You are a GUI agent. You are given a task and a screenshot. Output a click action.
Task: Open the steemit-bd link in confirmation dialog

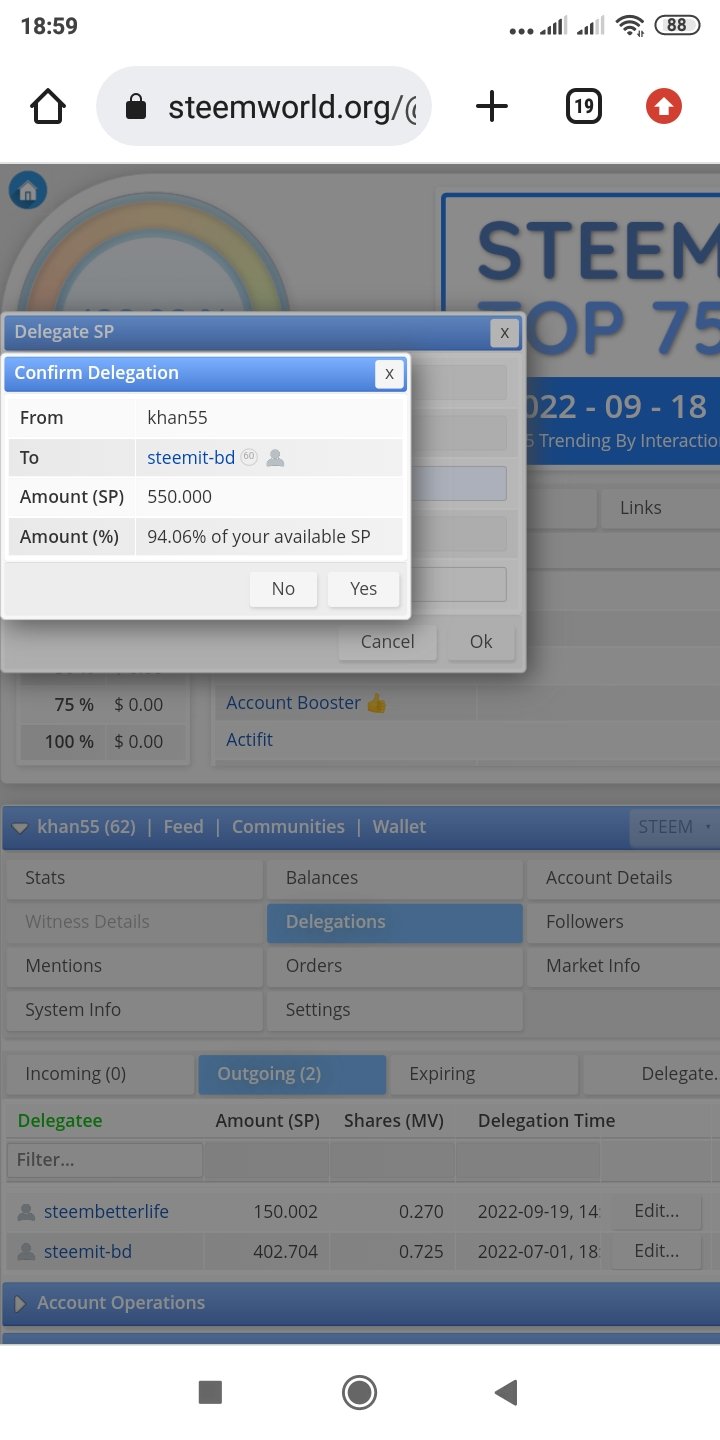pos(191,457)
